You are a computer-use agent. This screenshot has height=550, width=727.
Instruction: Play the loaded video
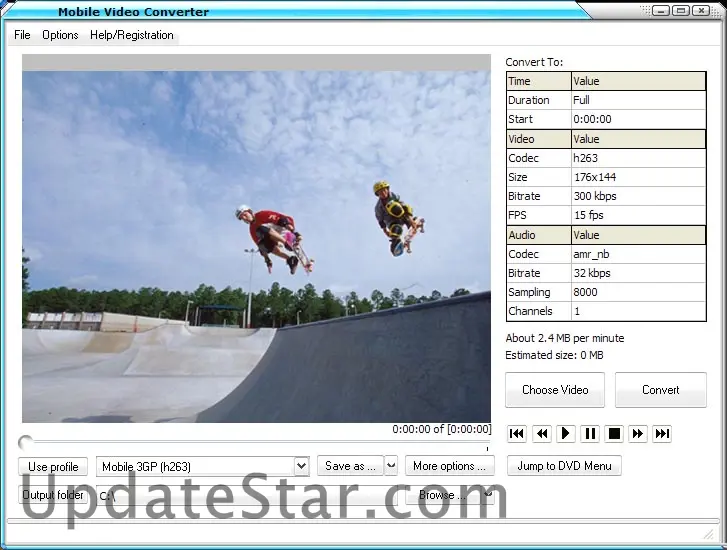pyautogui.click(x=566, y=433)
